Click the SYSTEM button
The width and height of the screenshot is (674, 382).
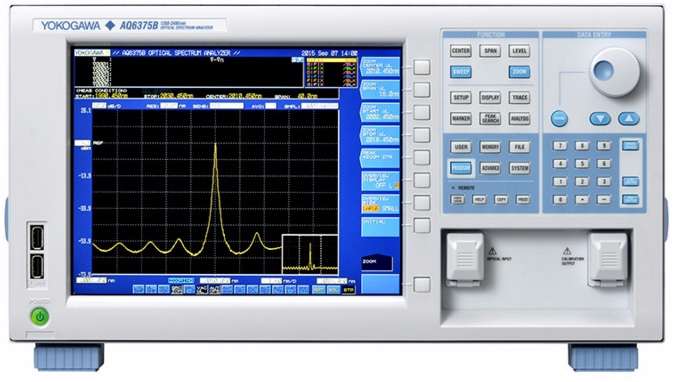click(519, 168)
